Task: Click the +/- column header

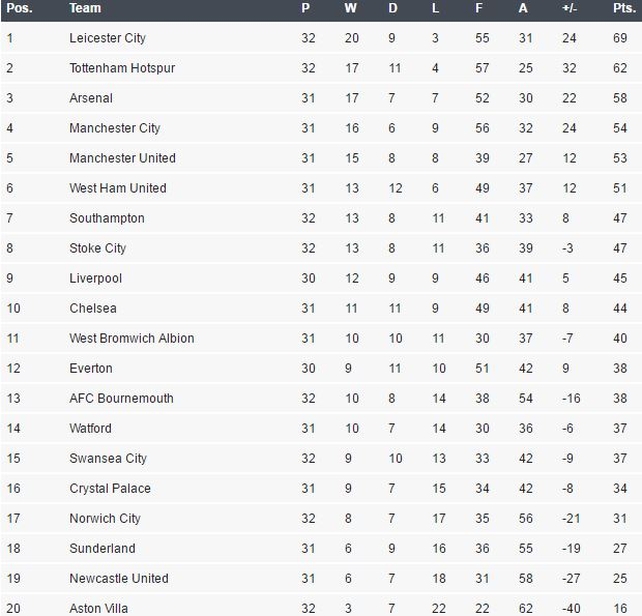Action: [569, 8]
